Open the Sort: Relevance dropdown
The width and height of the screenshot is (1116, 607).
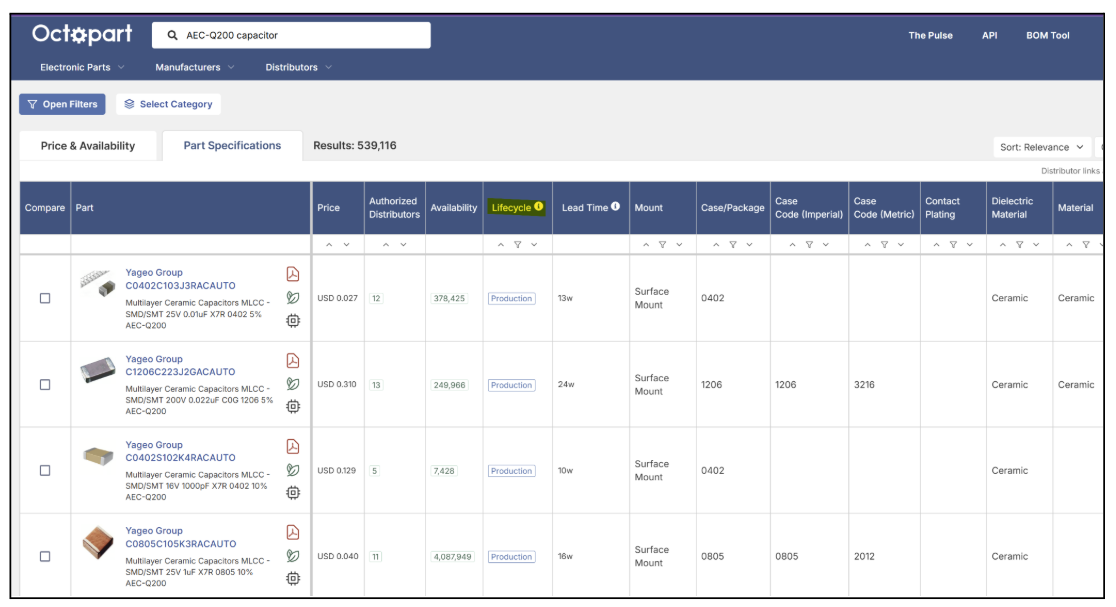pyautogui.click(x=1041, y=147)
